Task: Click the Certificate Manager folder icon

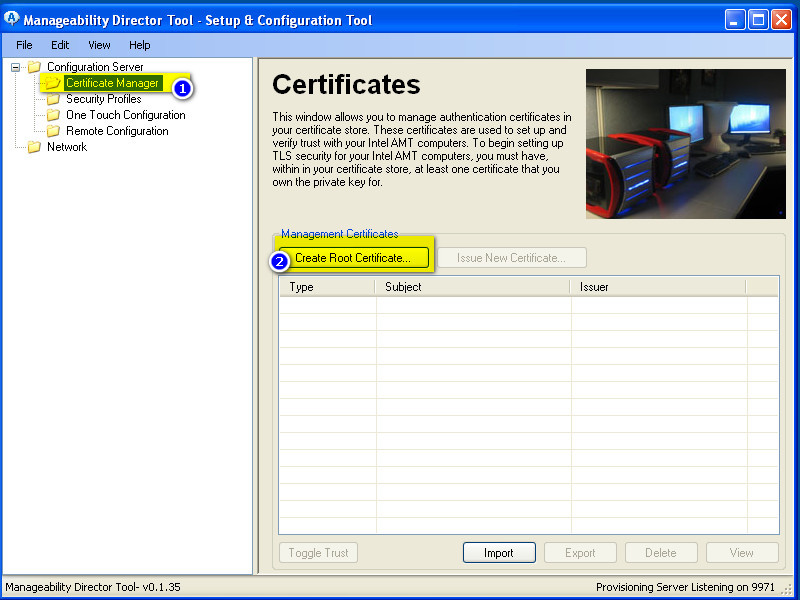Action: click(53, 83)
